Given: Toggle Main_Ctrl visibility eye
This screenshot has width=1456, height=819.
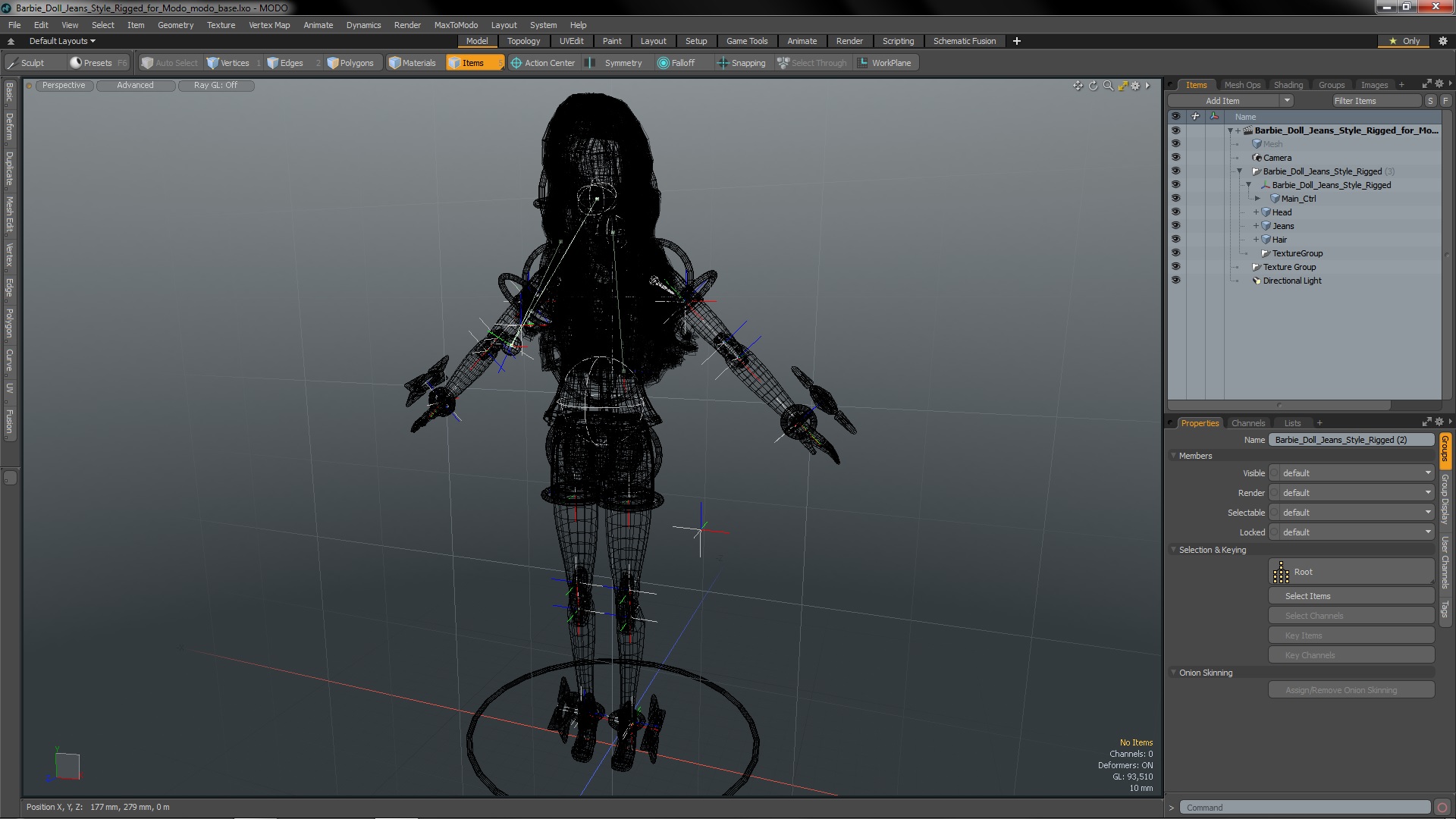Looking at the screenshot, I should pyautogui.click(x=1175, y=199).
